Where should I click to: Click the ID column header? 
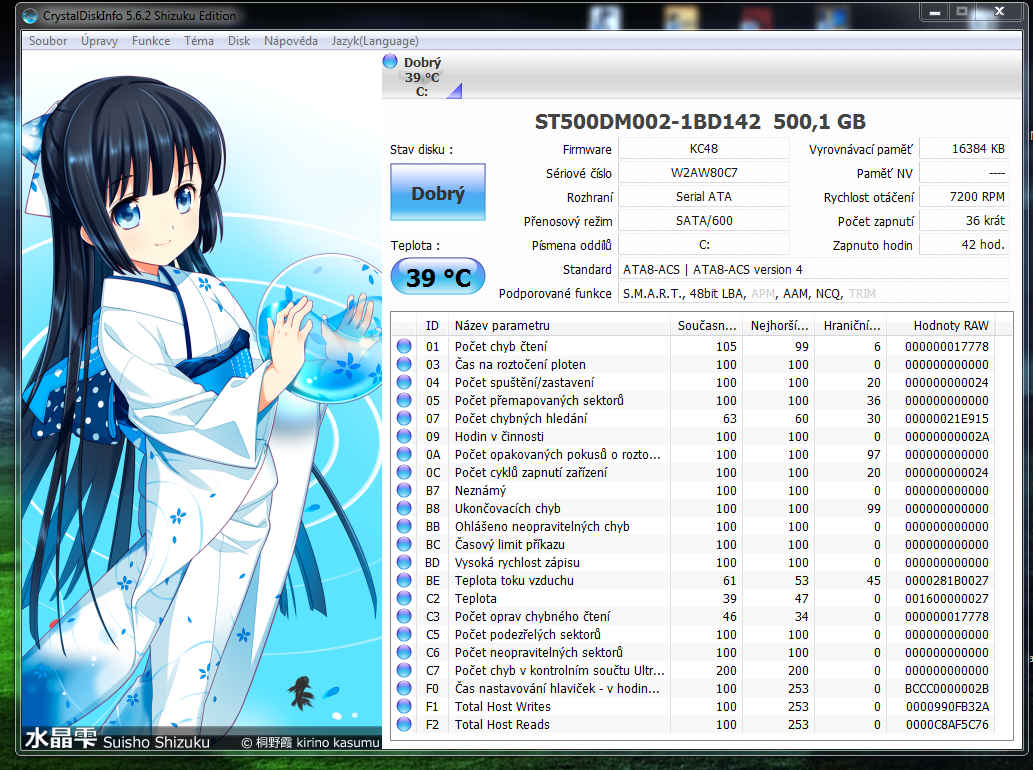tap(432, 325)
